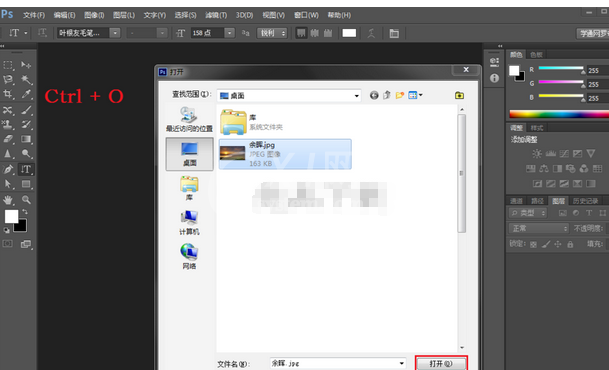Viewport: 609px width, 370px height.
Task: Open font style dropdown
Action: (x=162, y=33)
